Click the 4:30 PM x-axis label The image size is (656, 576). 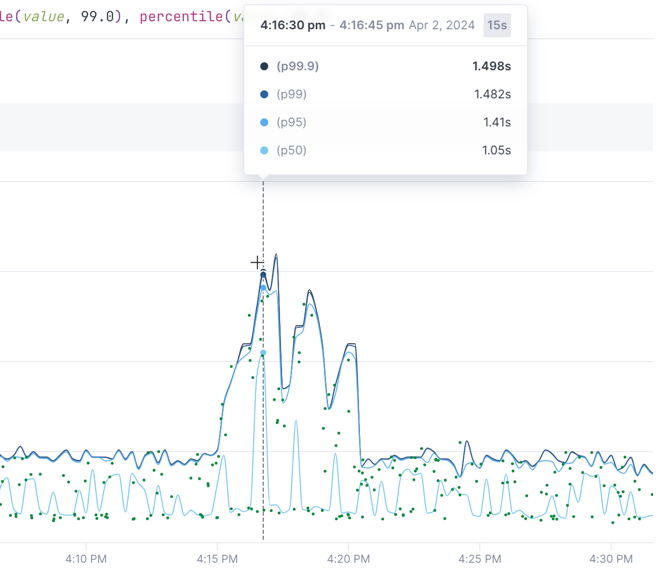pyautogui.click(x=608, y=559)
